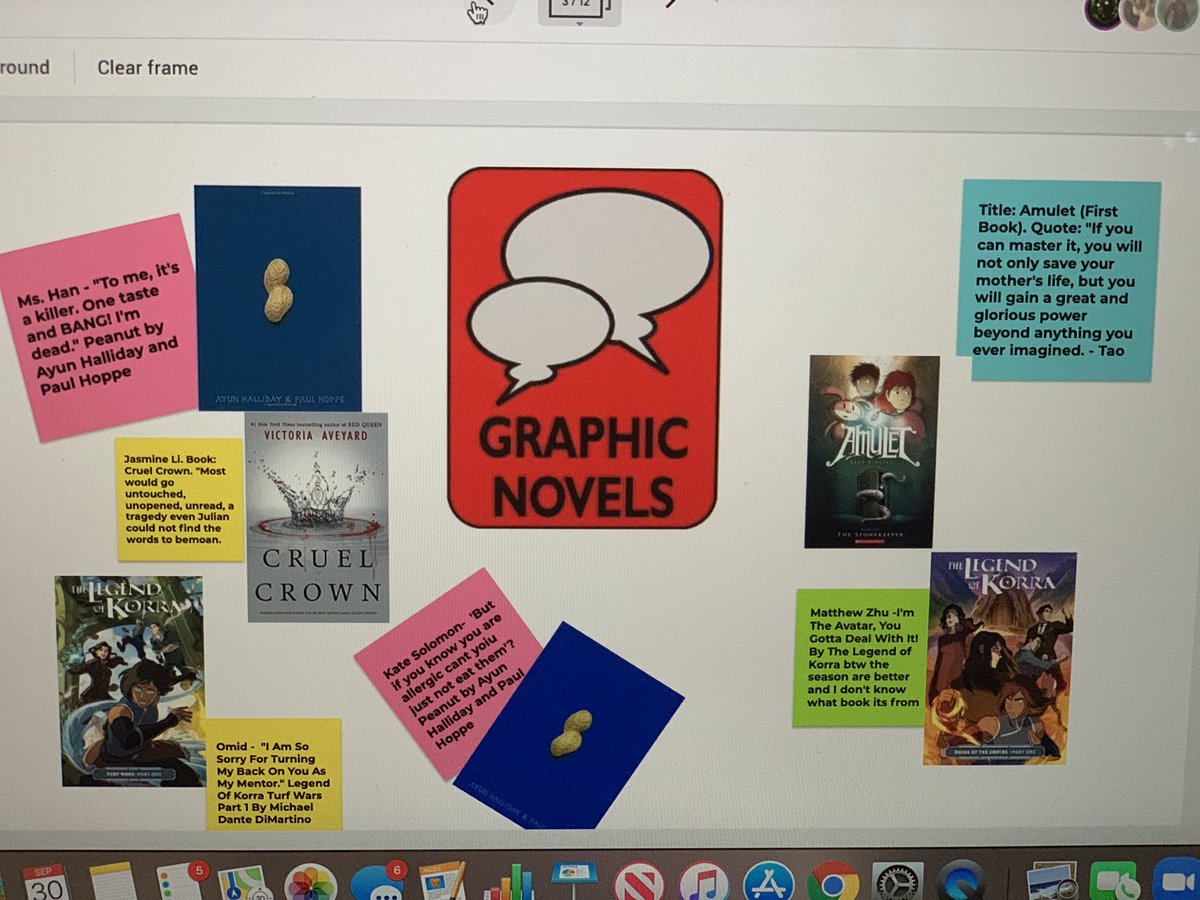Select Matthew Zhu's green Korra sticky note

pos(861,657)
